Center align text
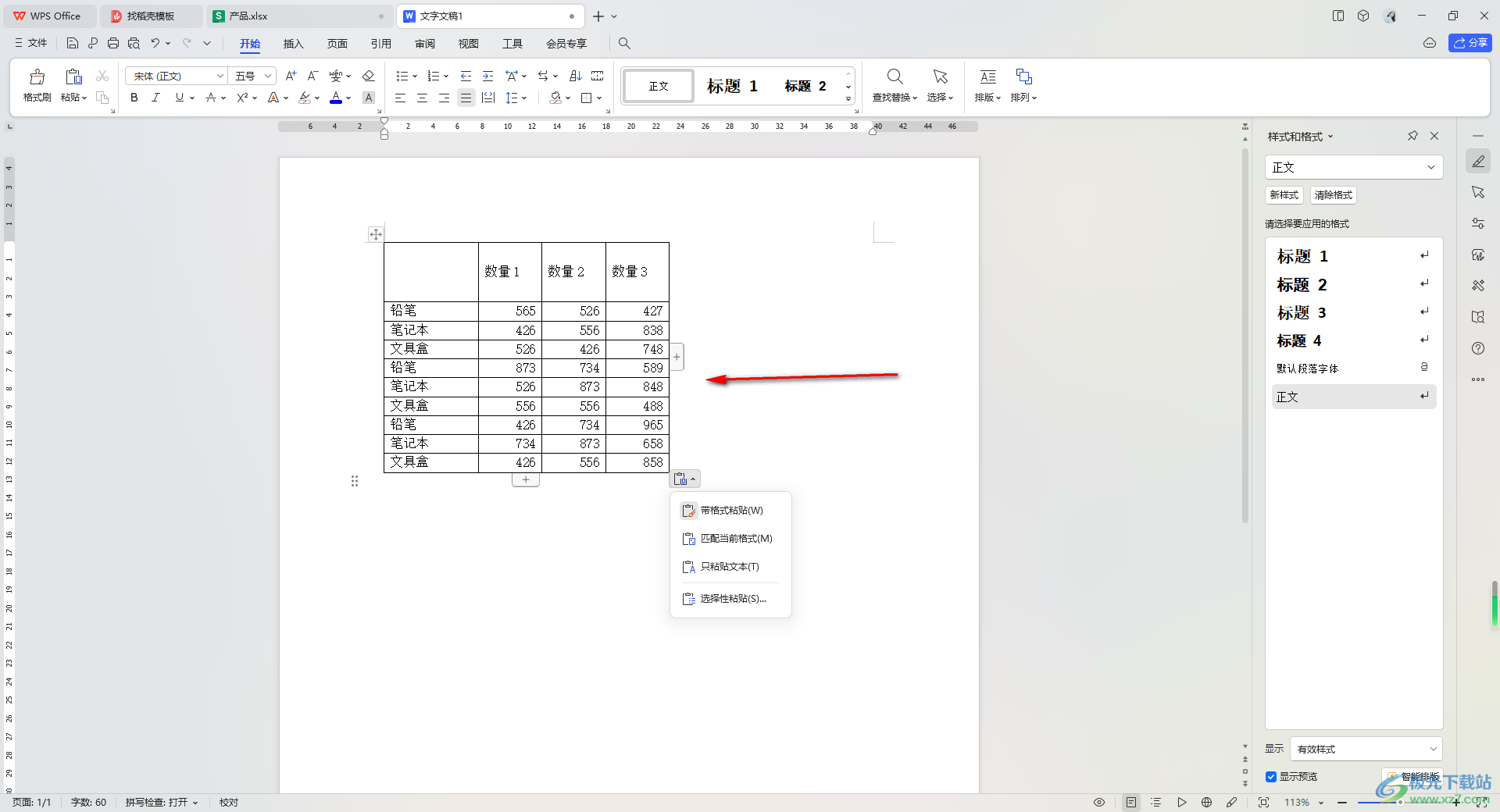 pyautogui.click(x=422, y=98)
